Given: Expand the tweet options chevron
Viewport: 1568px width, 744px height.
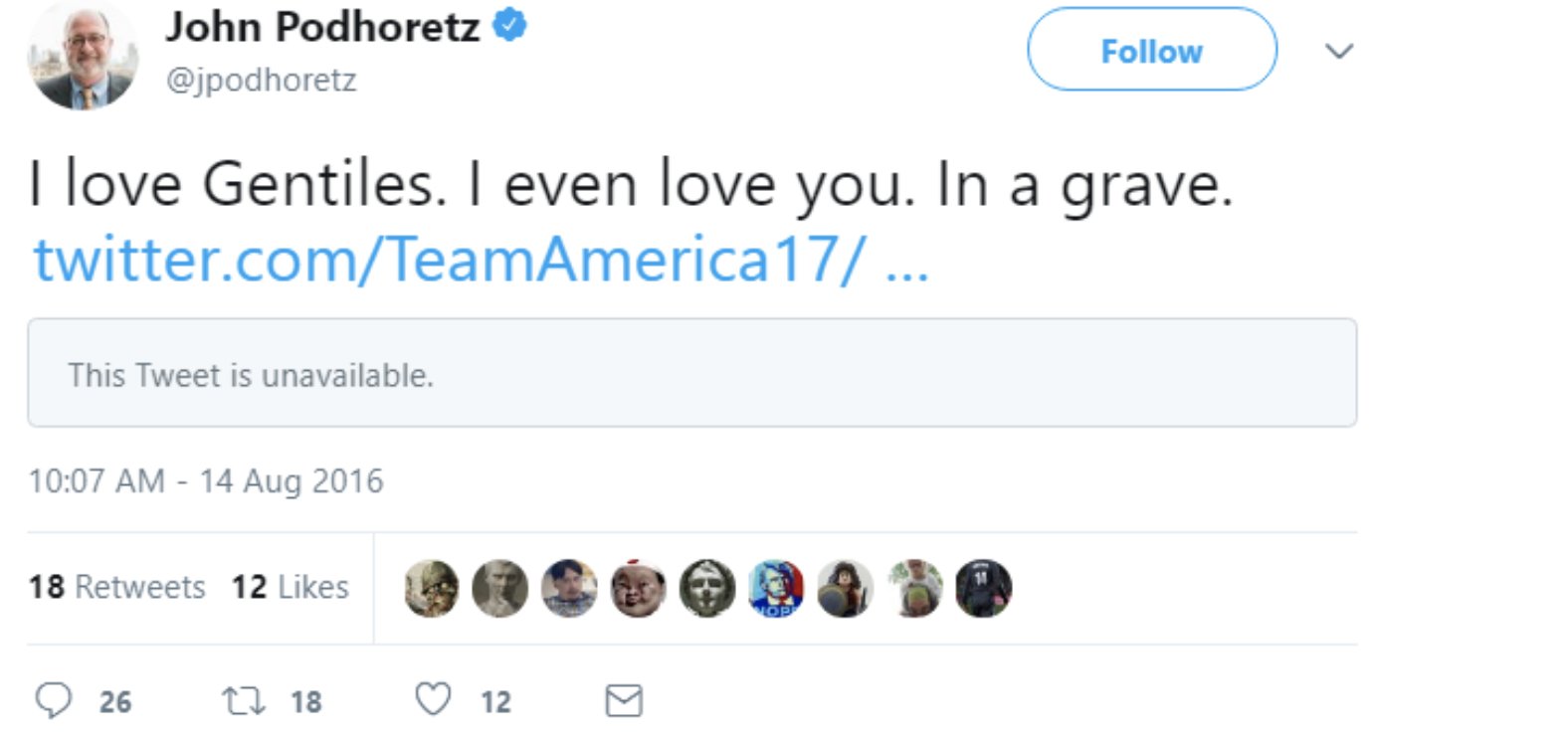Looking at the screenshot, I should [1339, 51].
